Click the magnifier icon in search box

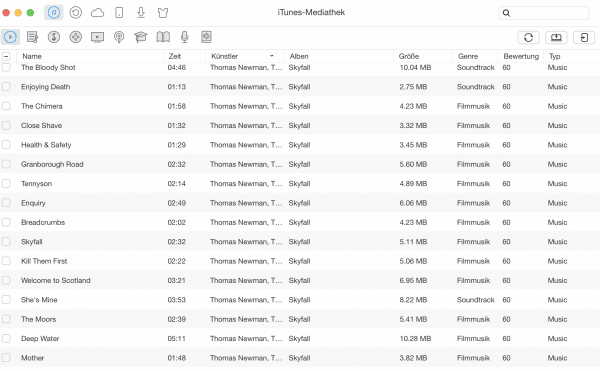coord(506,13)
